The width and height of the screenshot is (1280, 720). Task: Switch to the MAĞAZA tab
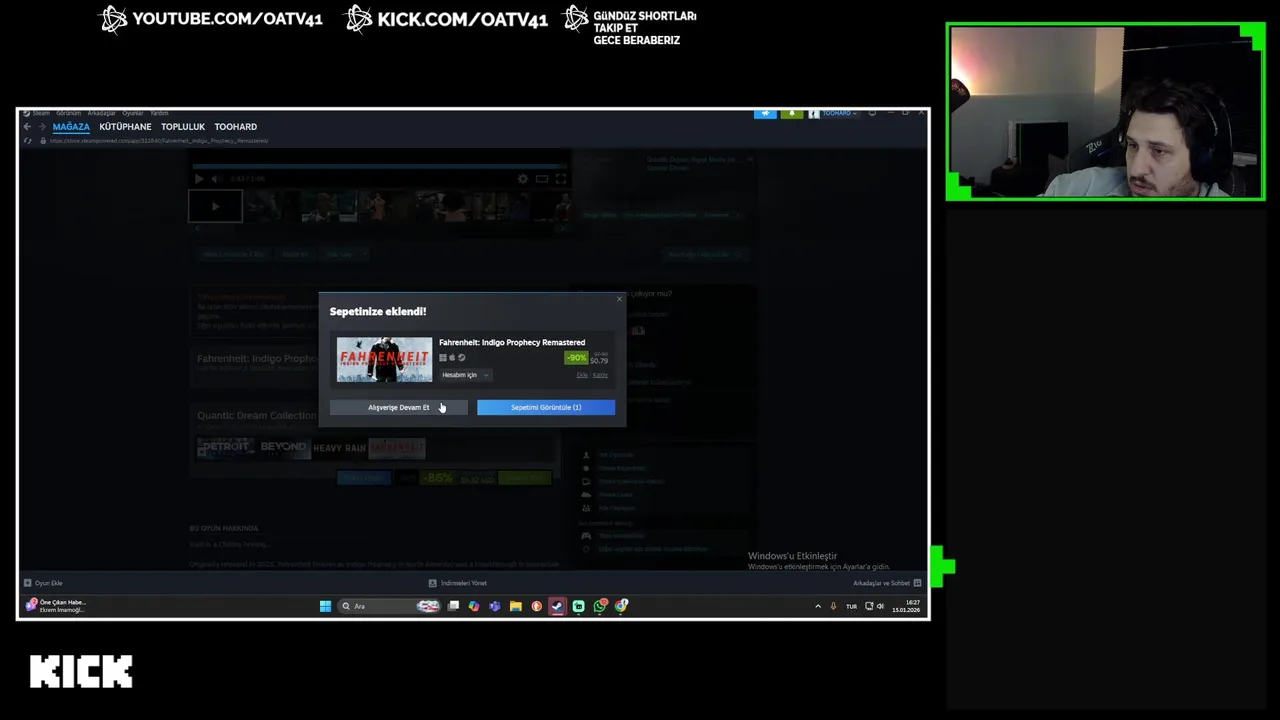pyautogui.click(x=71, y=127)
